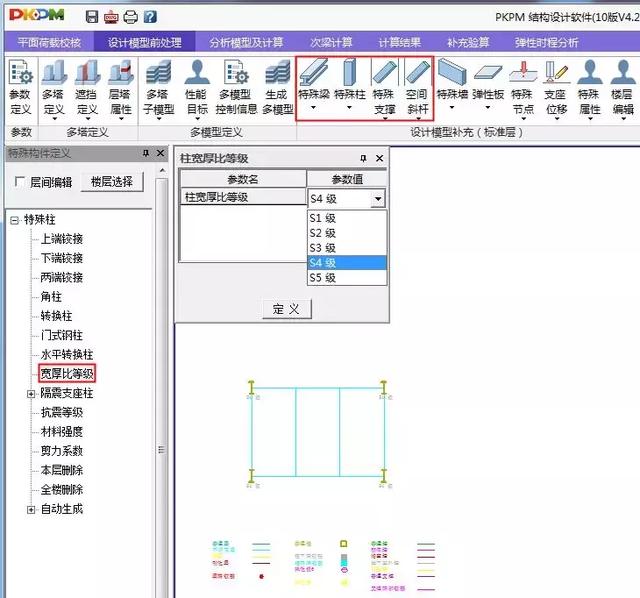640x598 pixels.
Task: Open the 空间斜杆 tool in ribbon
Action: click(418, 85)
